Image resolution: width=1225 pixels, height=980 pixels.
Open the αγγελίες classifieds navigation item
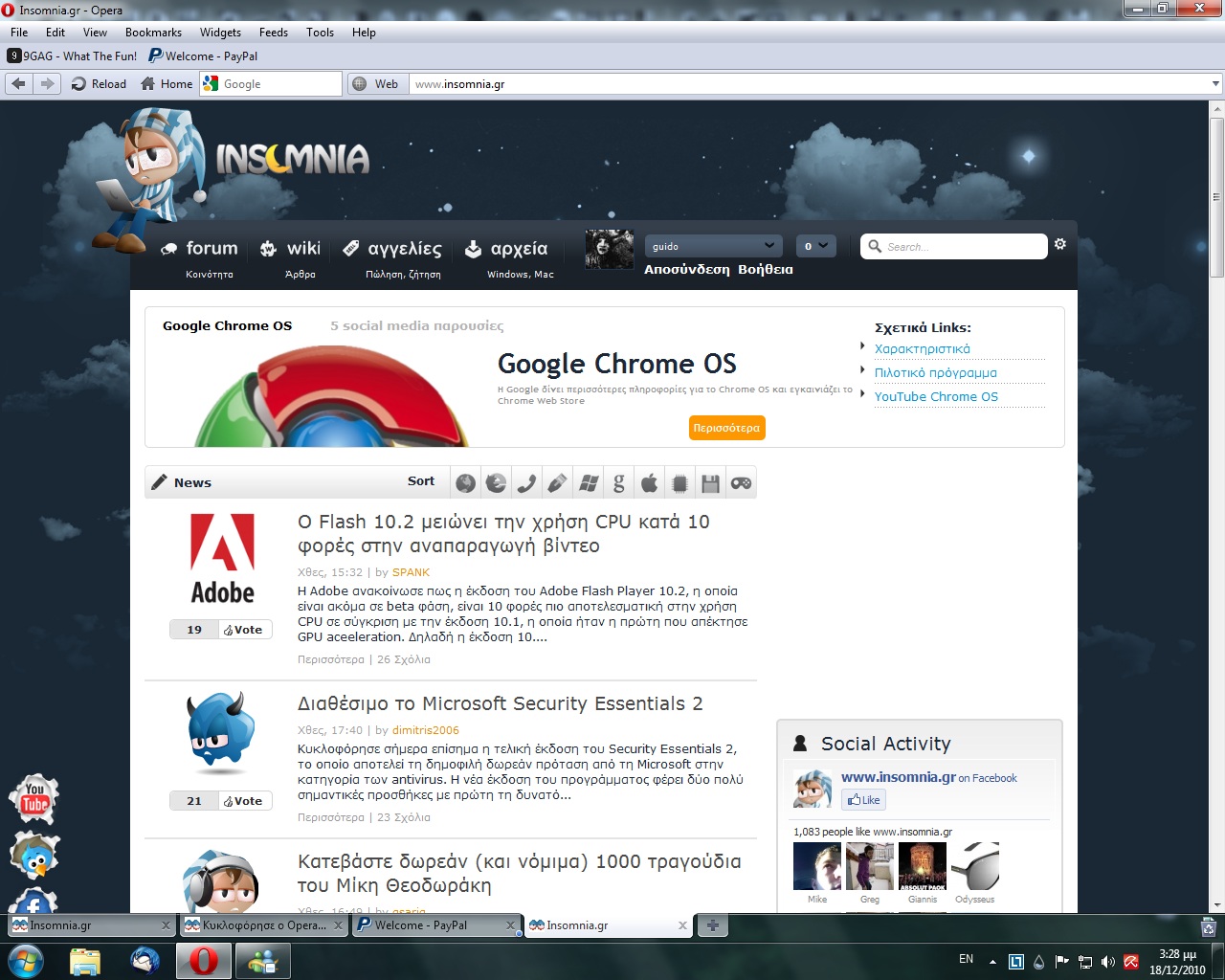click(x=392, y=256)
